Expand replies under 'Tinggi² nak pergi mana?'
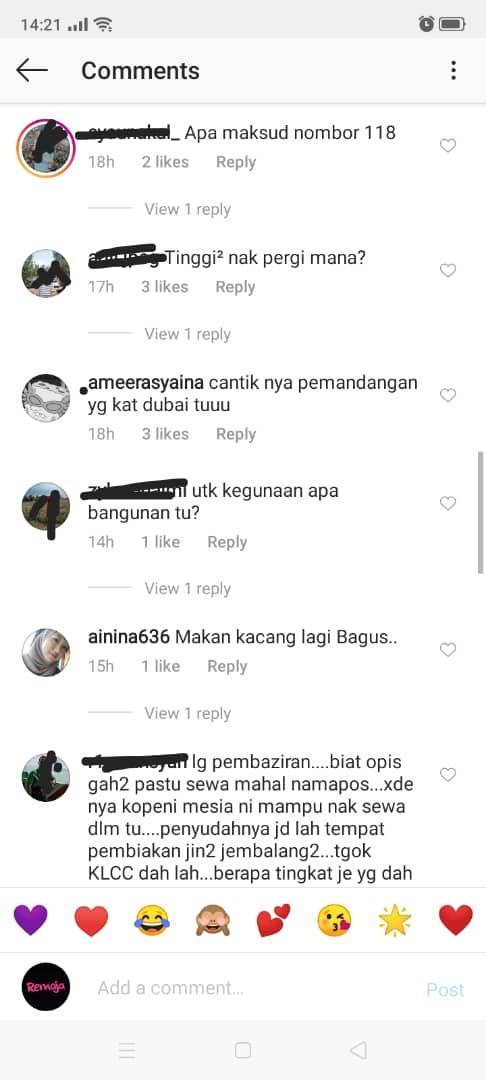 (187, 334)
